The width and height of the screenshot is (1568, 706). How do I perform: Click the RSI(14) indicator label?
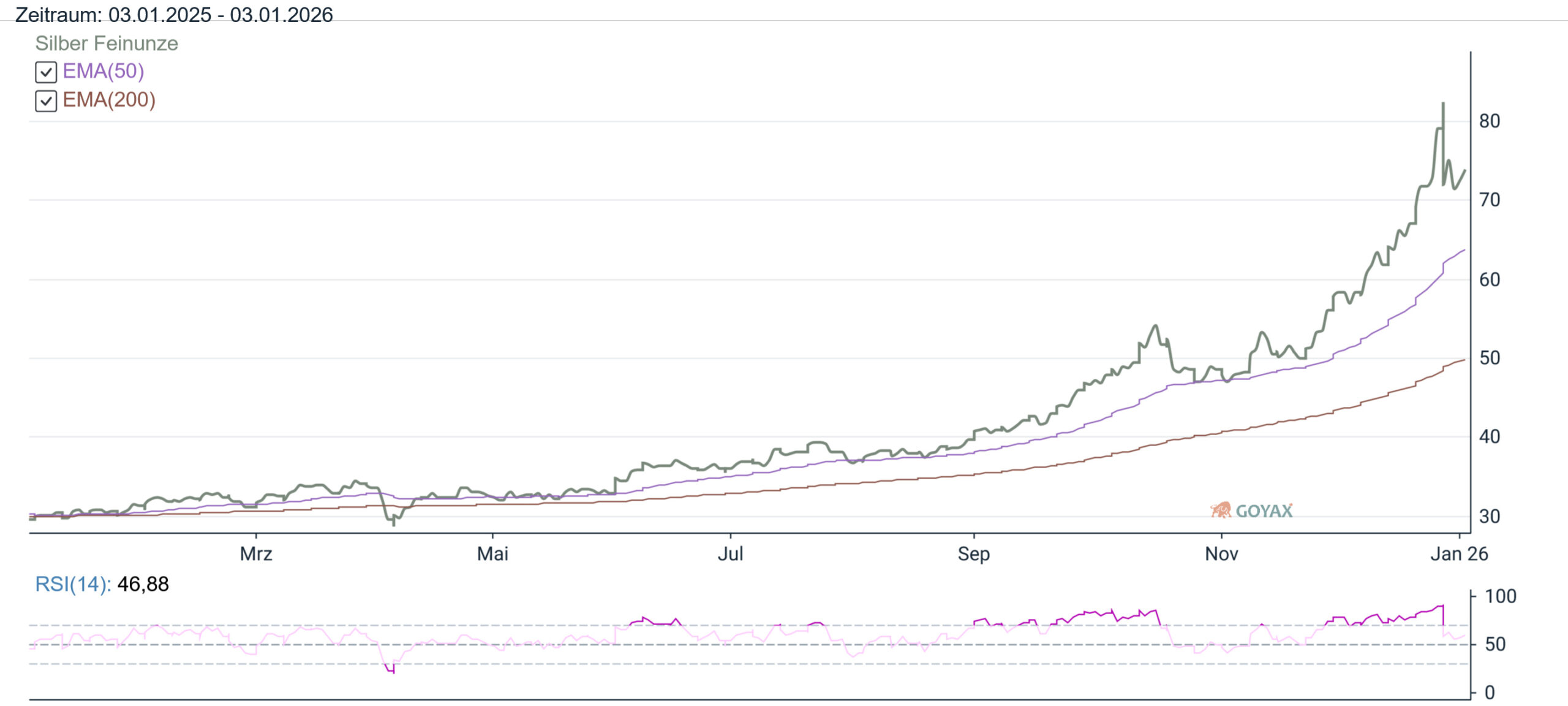pos(73,584)
